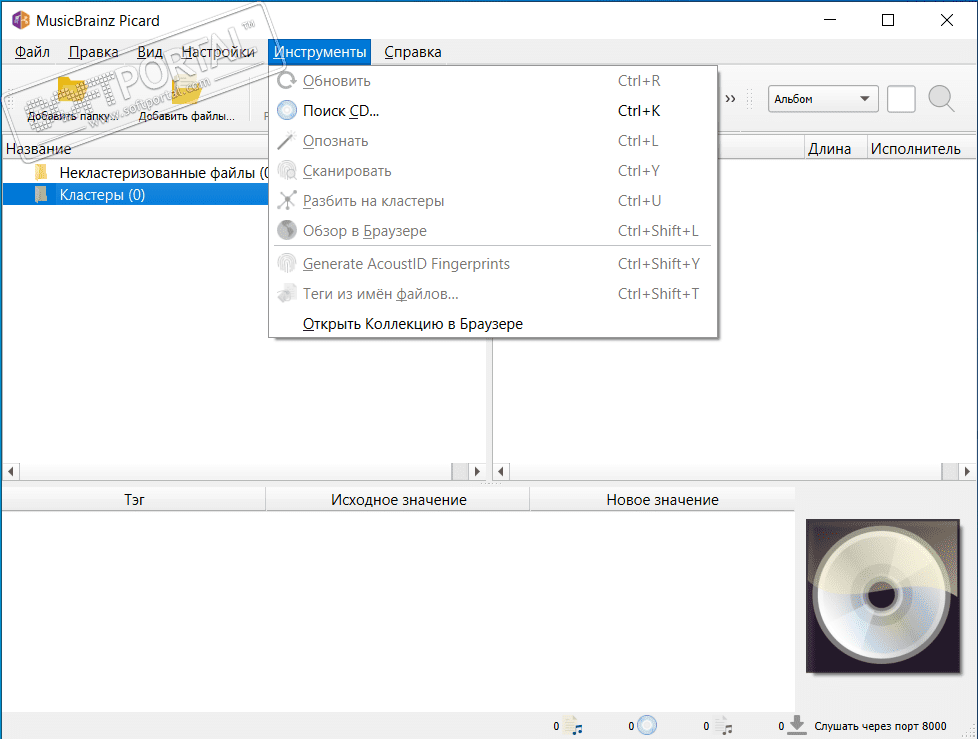Image resolution: width=978 pixels, height=739 pixels.
Task: Expand the toolbar overflow chevron
Action: click(x=730, y=99)
